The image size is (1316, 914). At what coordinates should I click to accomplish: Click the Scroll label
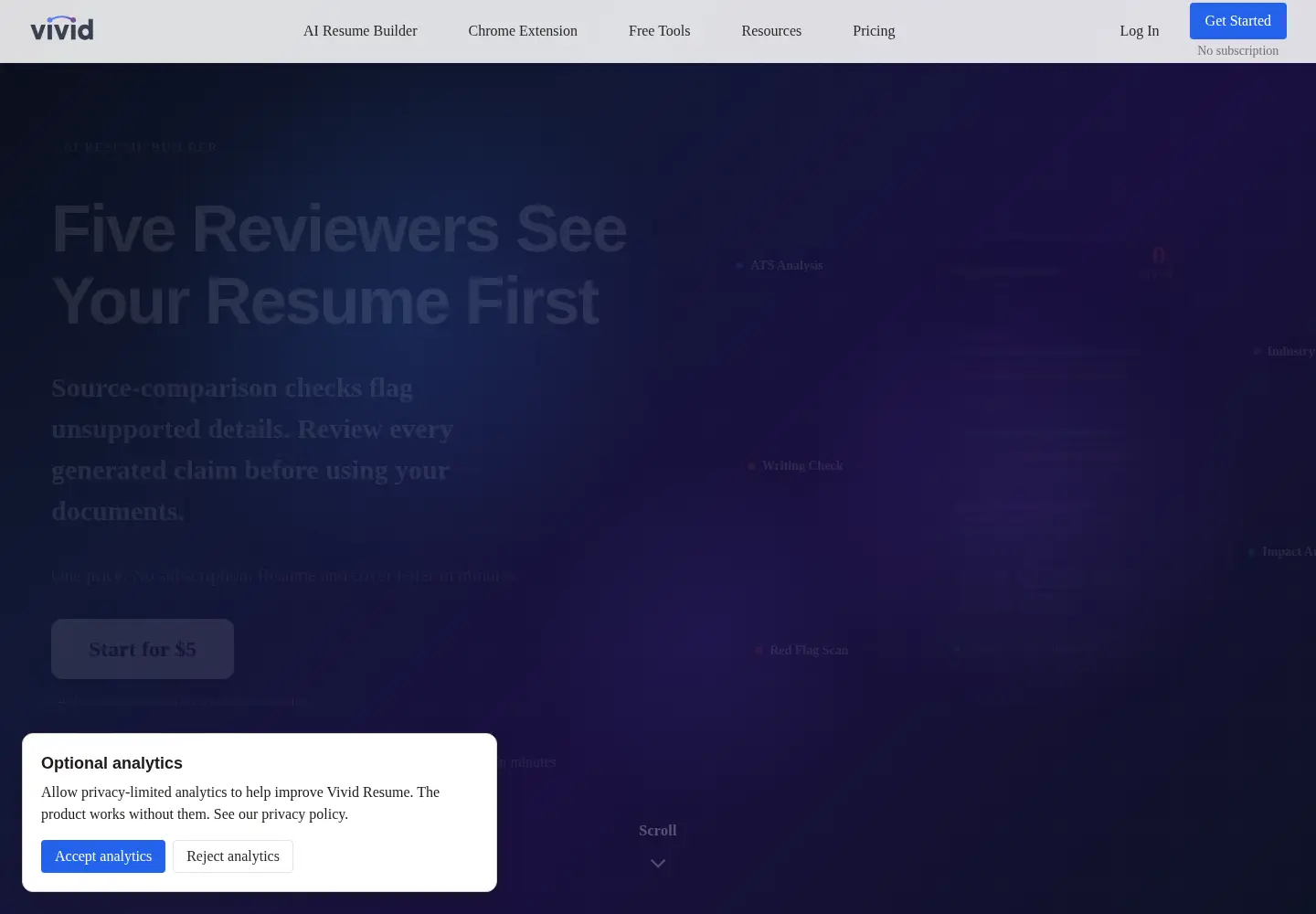[x=658, y=831]
